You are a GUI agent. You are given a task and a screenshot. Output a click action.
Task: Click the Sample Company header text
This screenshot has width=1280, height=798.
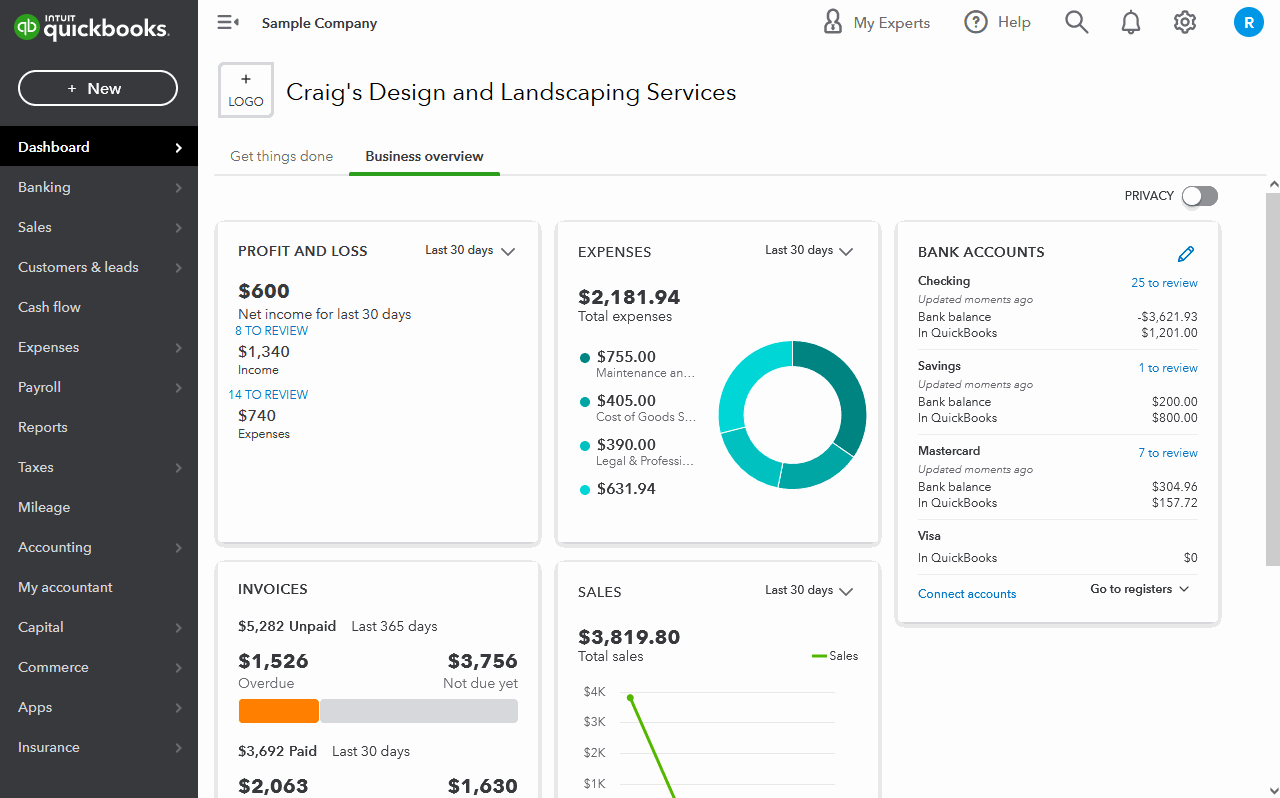319,23
